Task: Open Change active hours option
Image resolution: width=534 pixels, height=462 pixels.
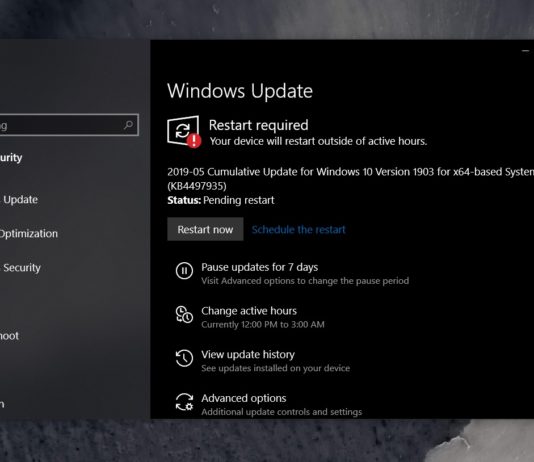Action: tap(249, 311)
